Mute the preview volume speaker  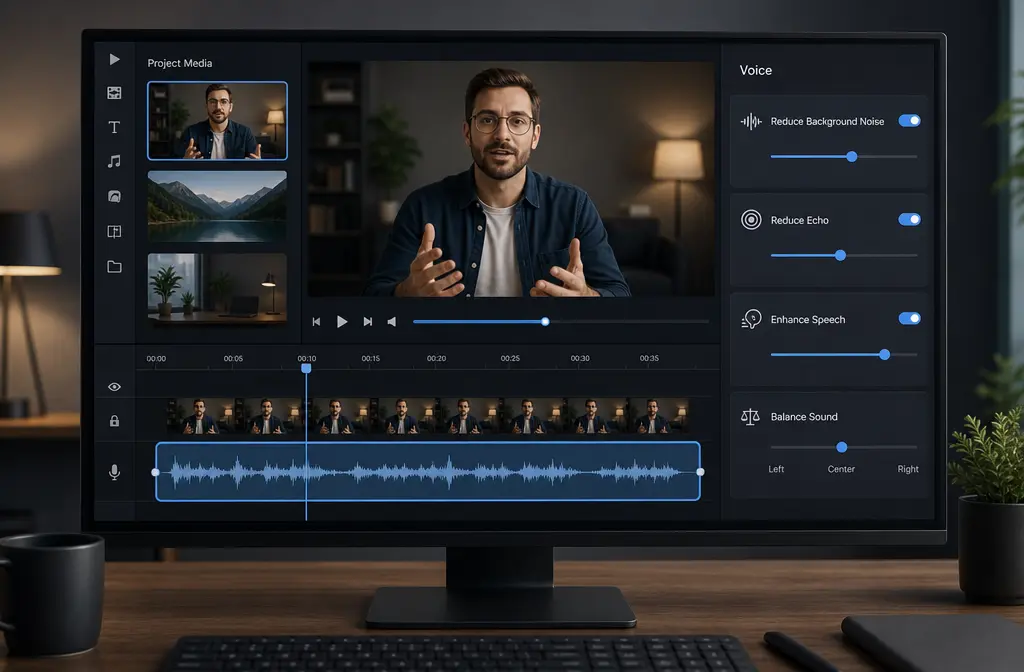pos(392,322)
